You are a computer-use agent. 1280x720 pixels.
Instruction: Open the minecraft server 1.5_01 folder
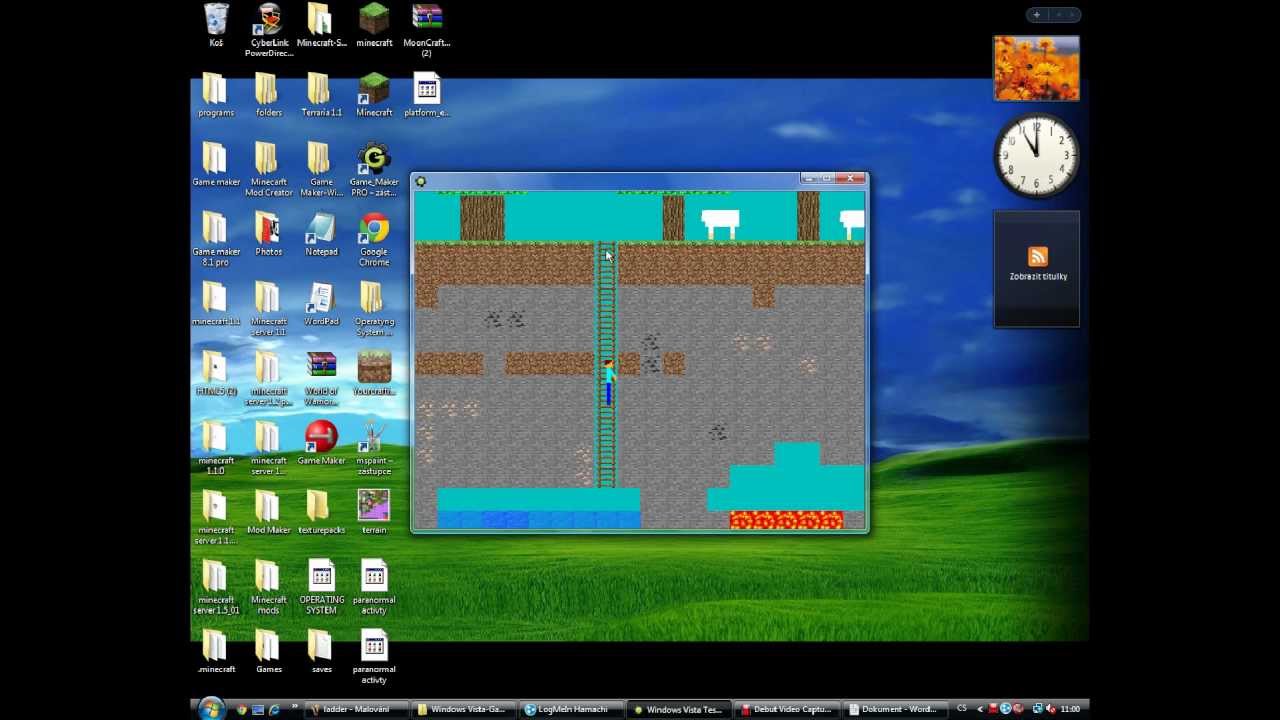[216, 587]
